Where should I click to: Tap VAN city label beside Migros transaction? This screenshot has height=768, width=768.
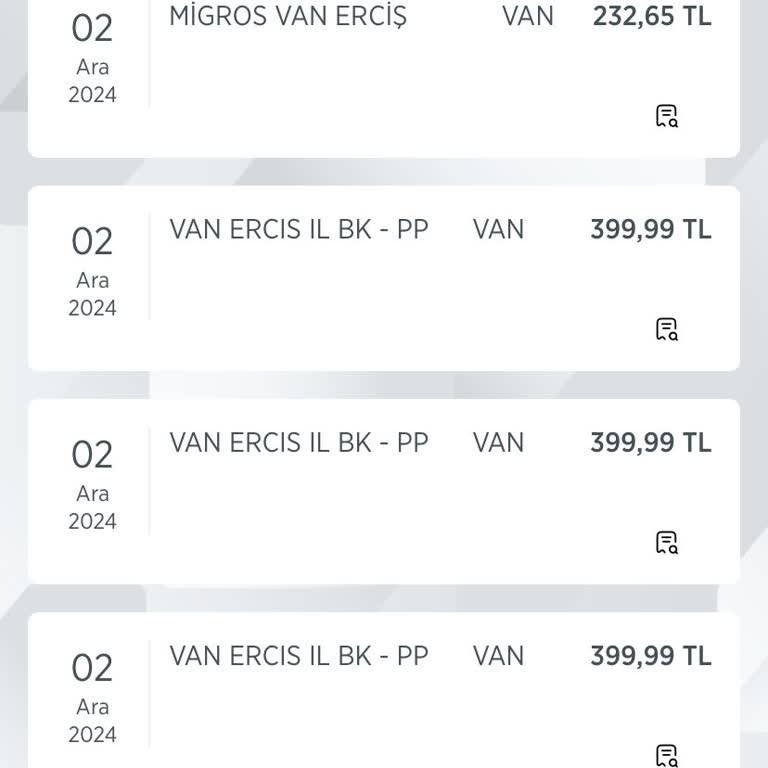(528, 17)
